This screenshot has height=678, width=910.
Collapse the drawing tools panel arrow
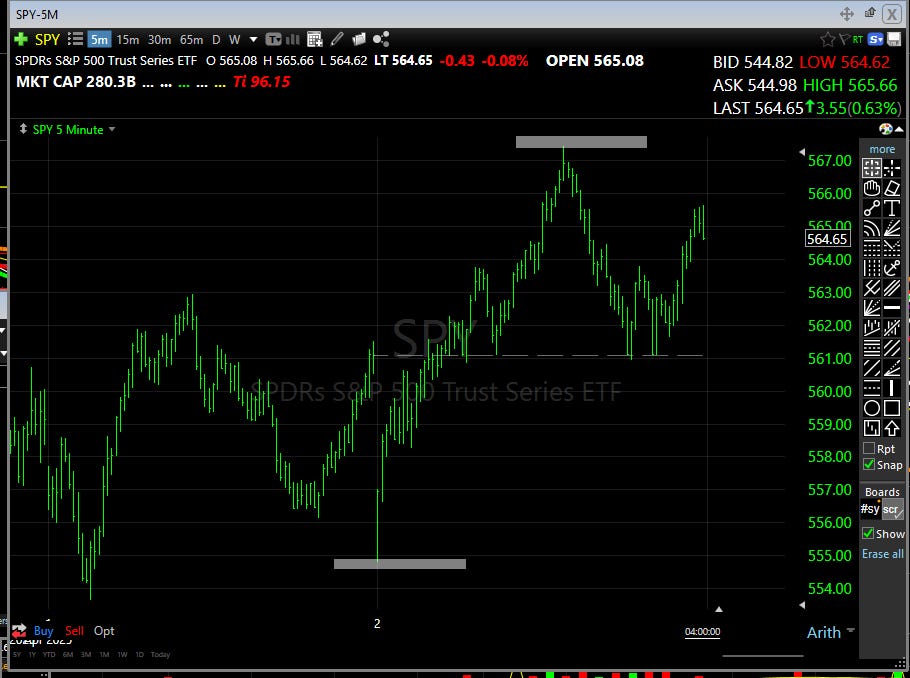coord(899,129)
